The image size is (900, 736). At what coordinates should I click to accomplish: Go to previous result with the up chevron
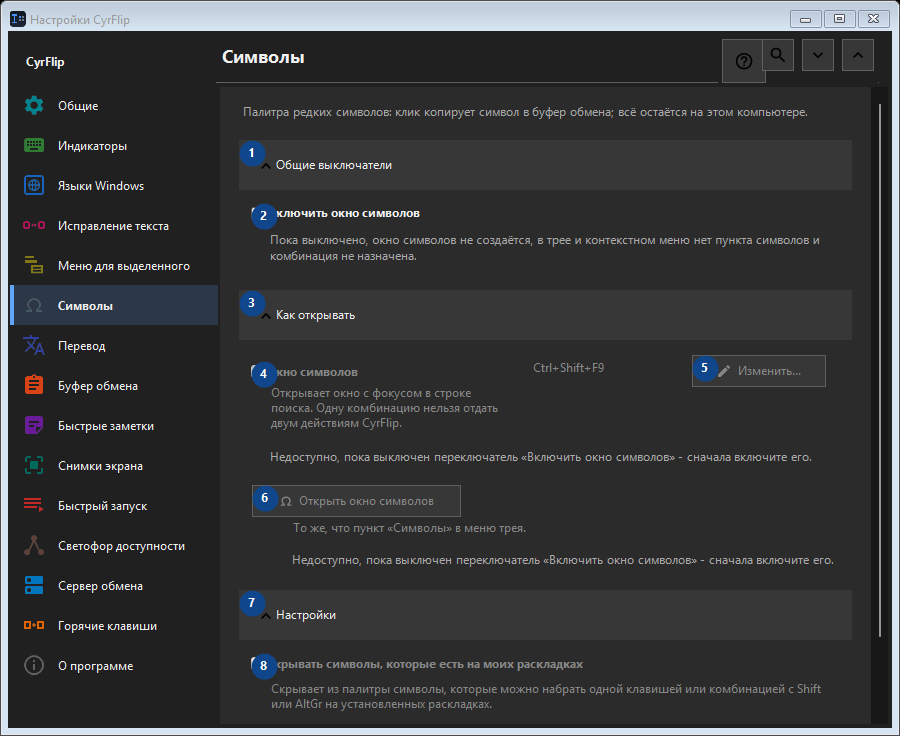(858, 55)
